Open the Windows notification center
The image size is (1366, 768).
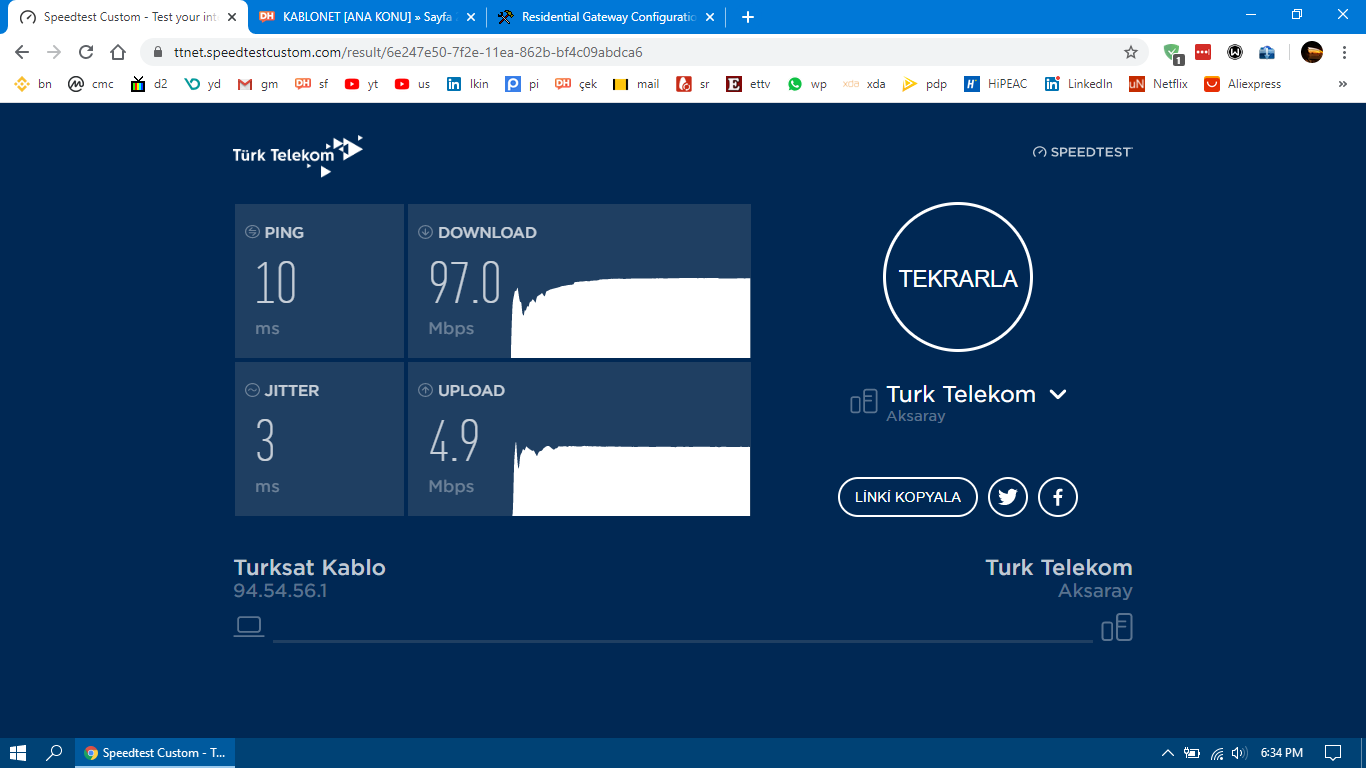pos(1333,753)
